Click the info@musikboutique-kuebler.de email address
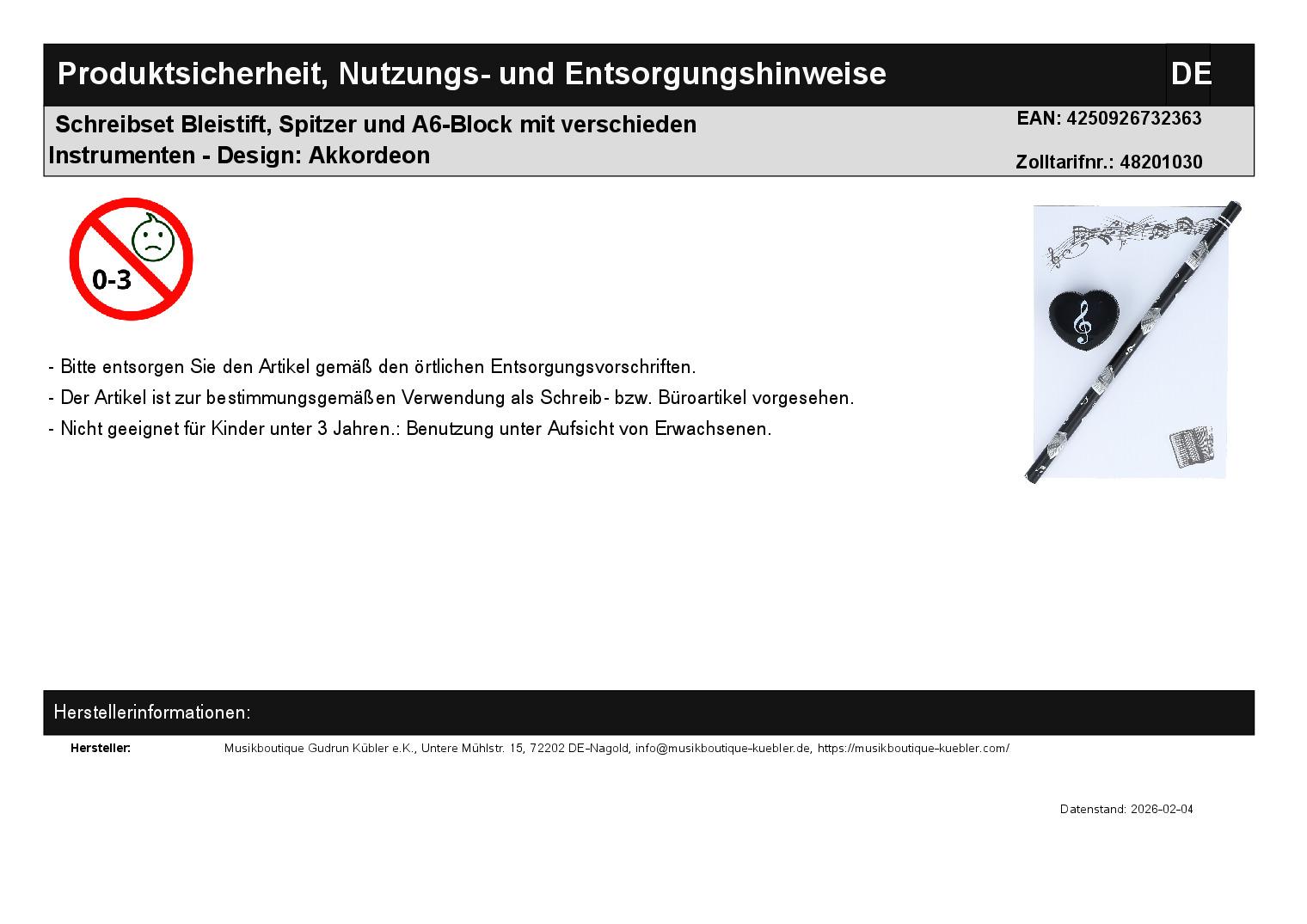The height and width of the screenshot is (924, 1307). pos(722,749)
